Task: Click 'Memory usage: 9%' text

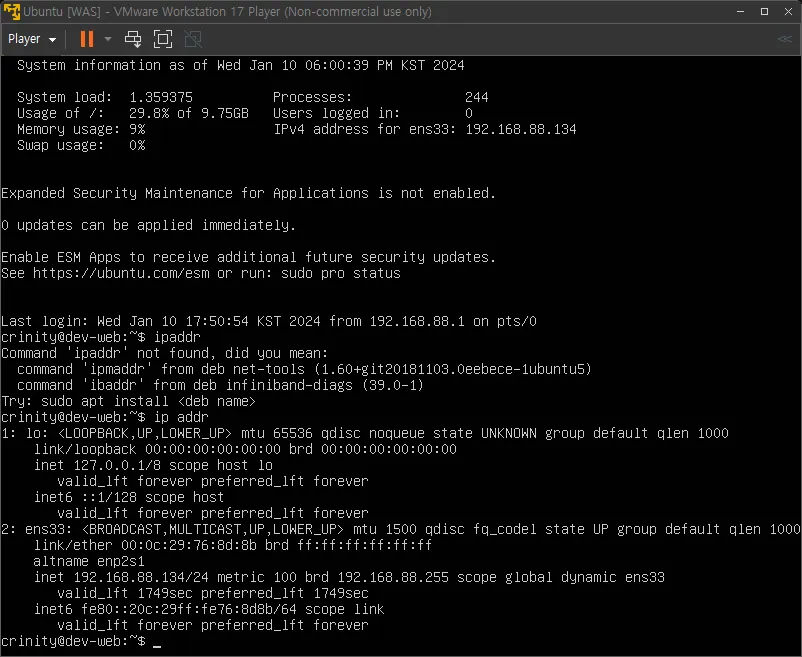Action: pos(81,129)
